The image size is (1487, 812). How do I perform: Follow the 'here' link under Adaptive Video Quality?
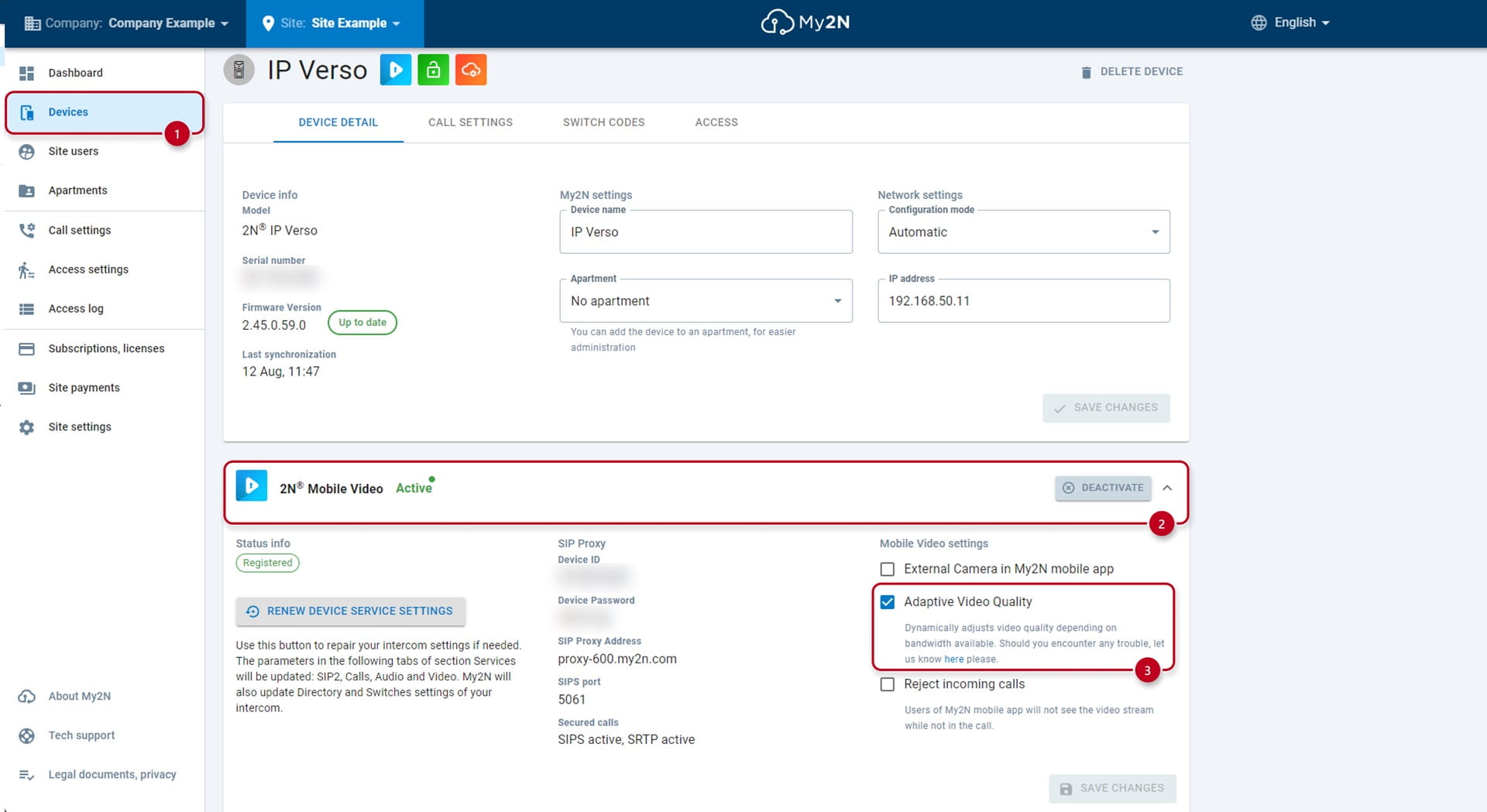click(954, 660)
